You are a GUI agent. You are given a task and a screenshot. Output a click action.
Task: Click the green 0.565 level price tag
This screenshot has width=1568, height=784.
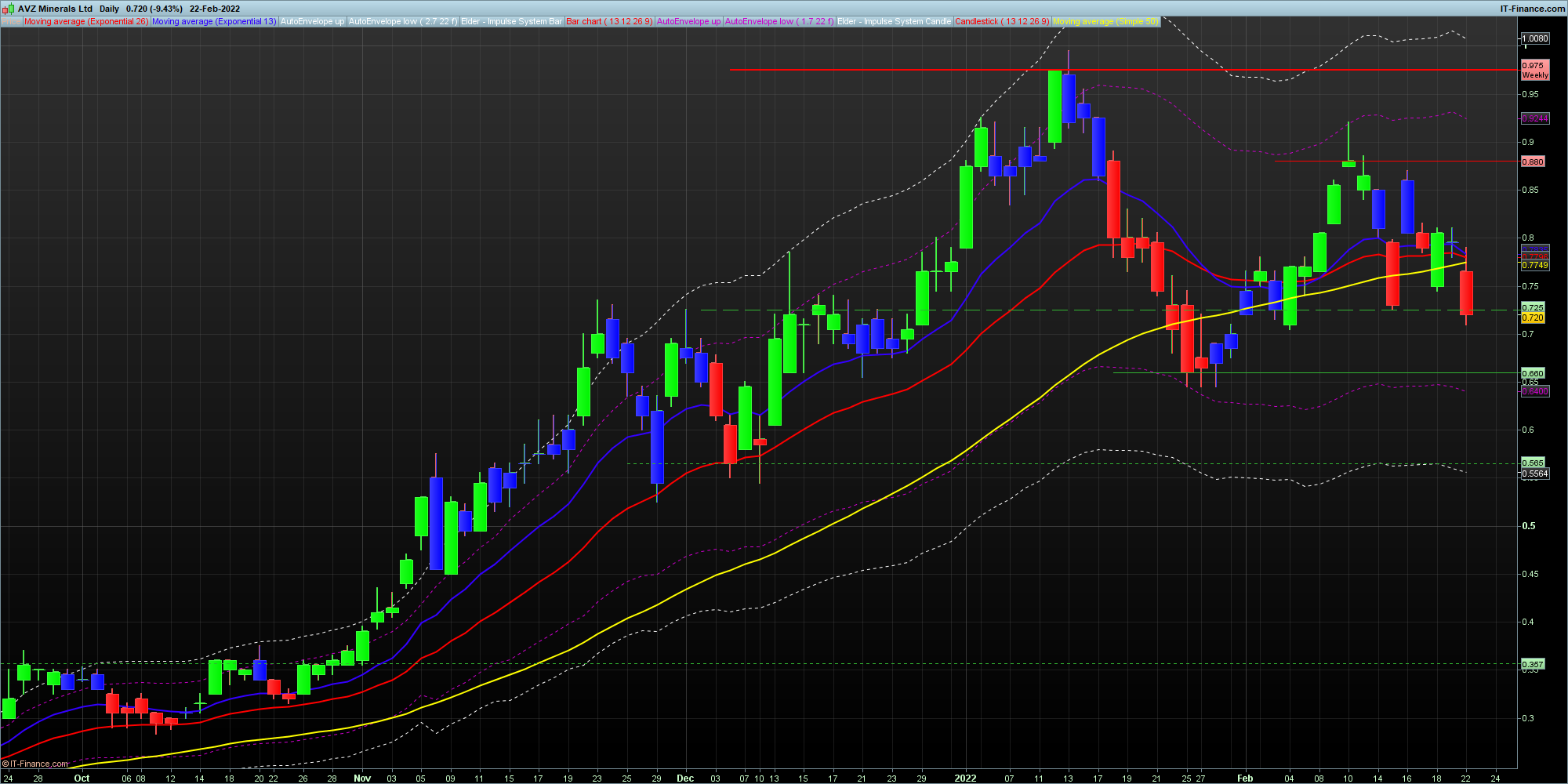click(x=1533, y=463)
